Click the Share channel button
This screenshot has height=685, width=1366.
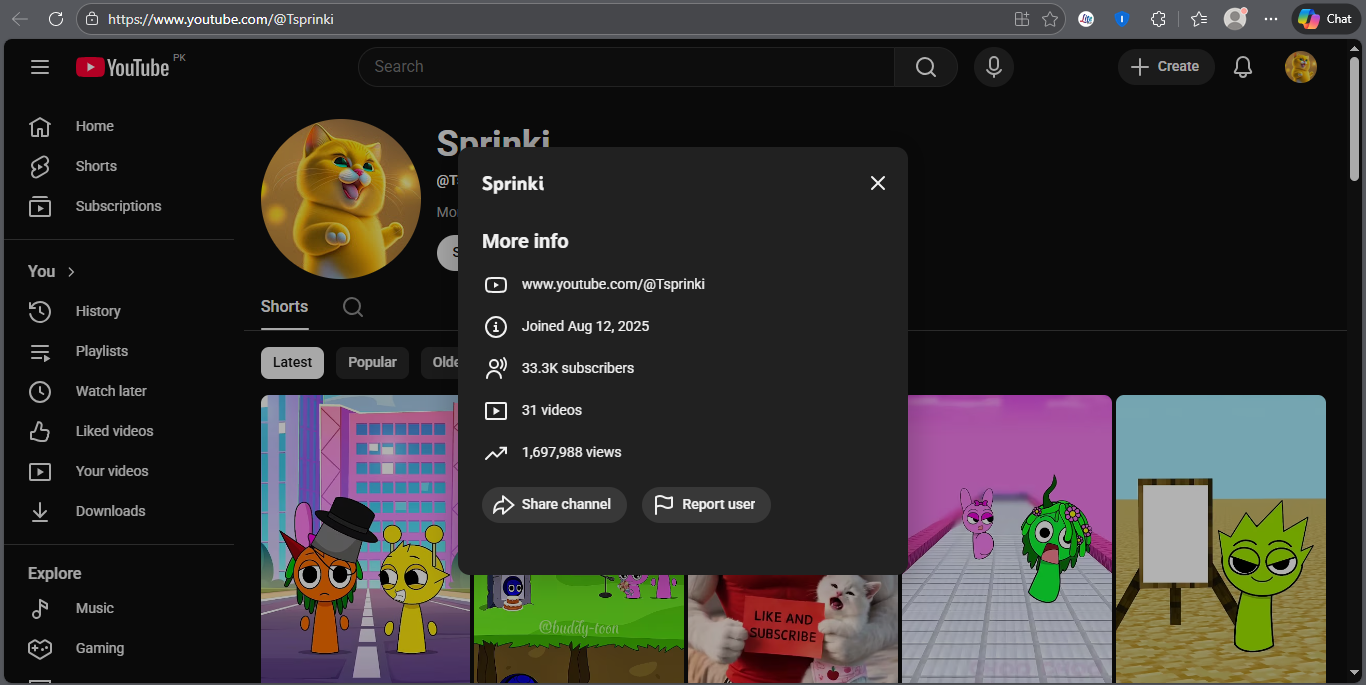point(554,505)
